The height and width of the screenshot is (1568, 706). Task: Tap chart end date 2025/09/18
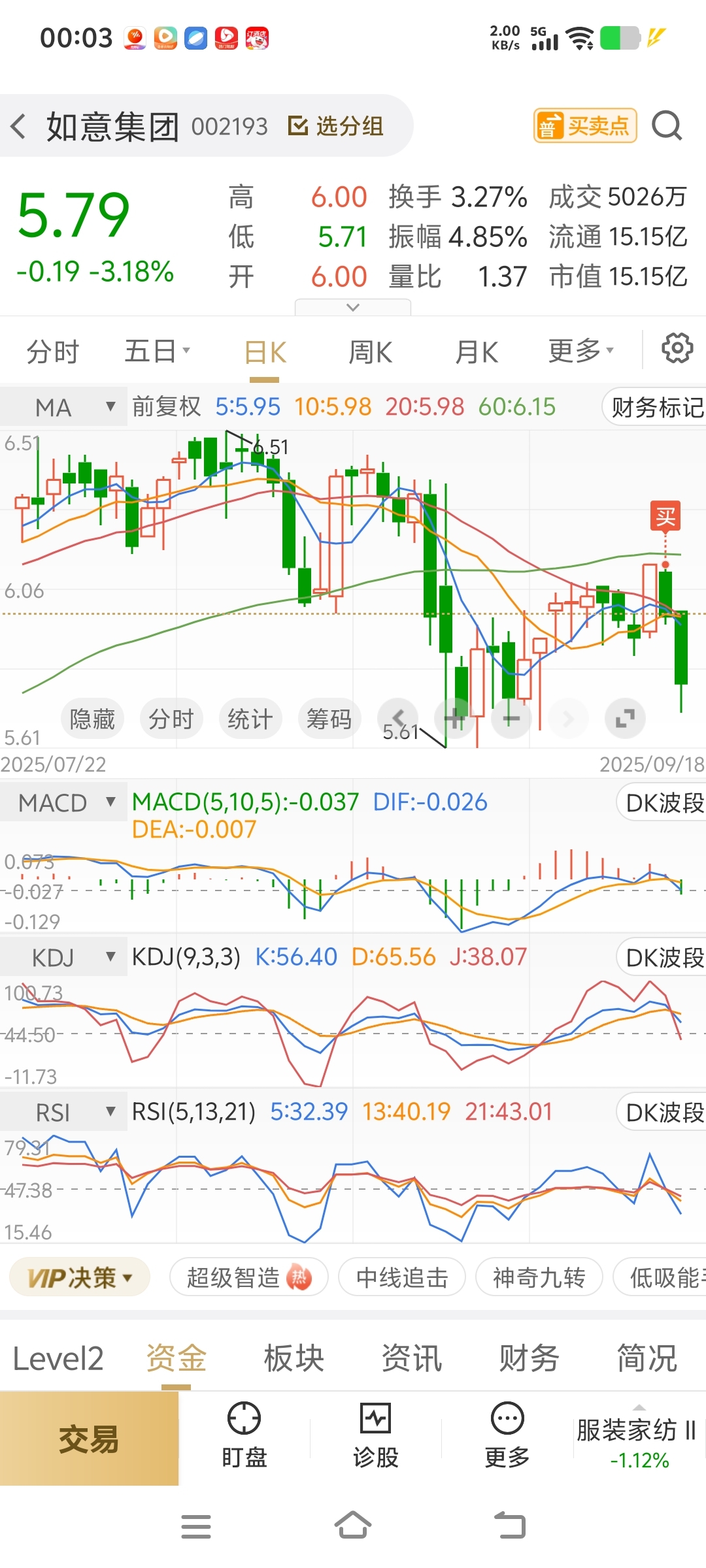(x=652, y=764)
